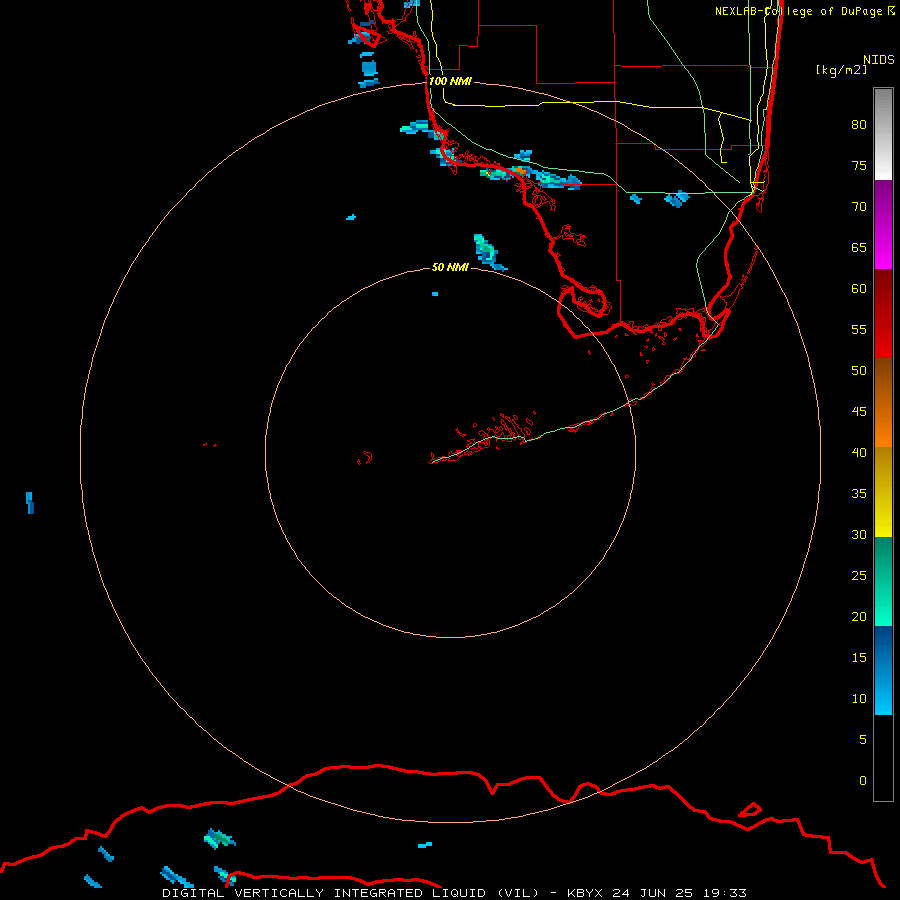This screenshot has height=900, width=900.
Task: Click the 35 value on the scale
Action: (859, 494)
